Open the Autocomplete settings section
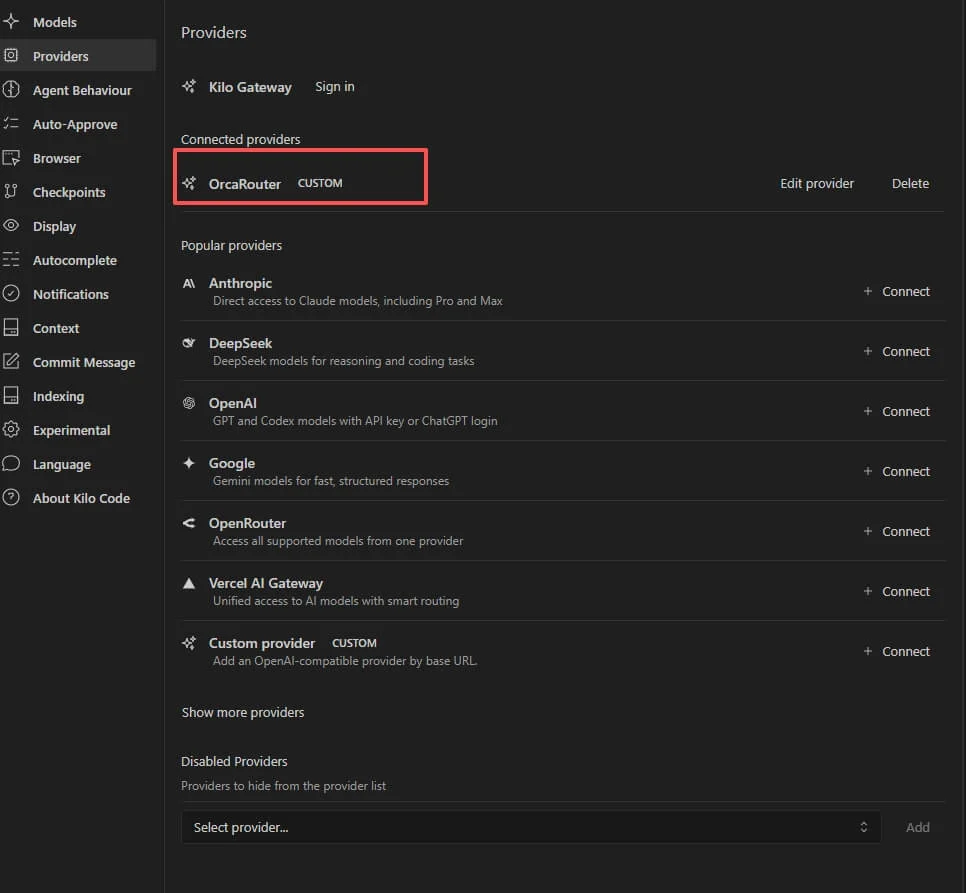The height and width of the screenshot is (893, 966). point(75,261)
